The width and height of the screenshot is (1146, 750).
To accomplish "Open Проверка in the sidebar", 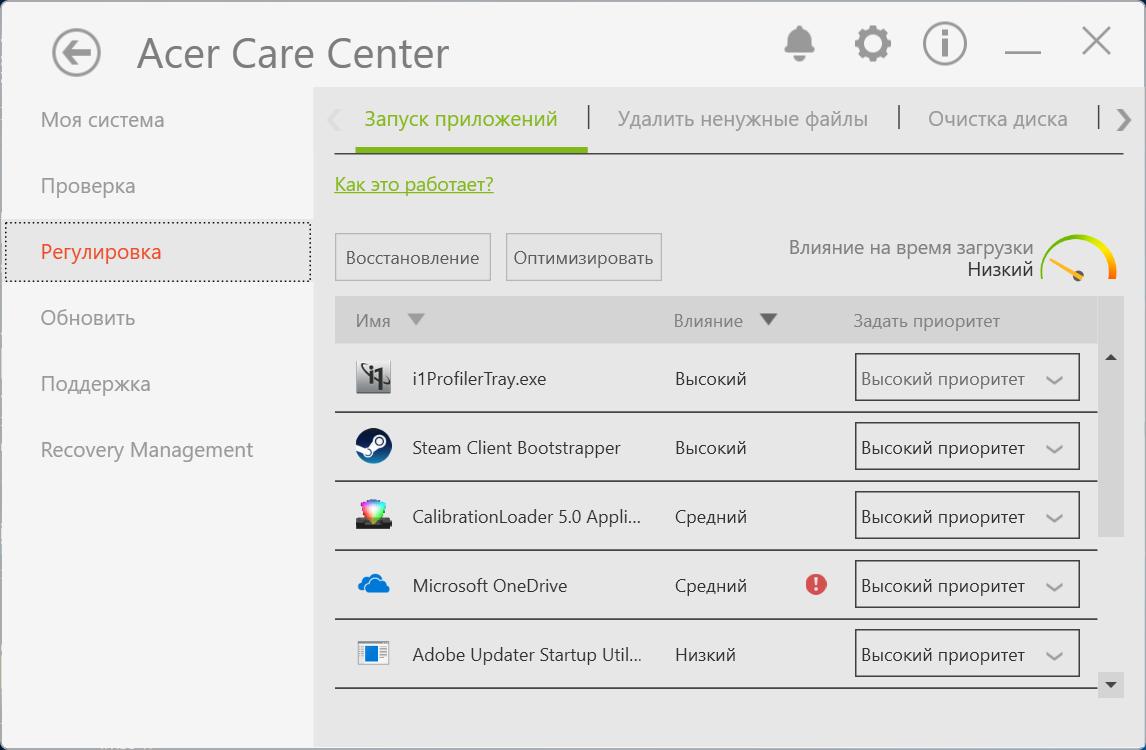I will [x=88, y=186].
